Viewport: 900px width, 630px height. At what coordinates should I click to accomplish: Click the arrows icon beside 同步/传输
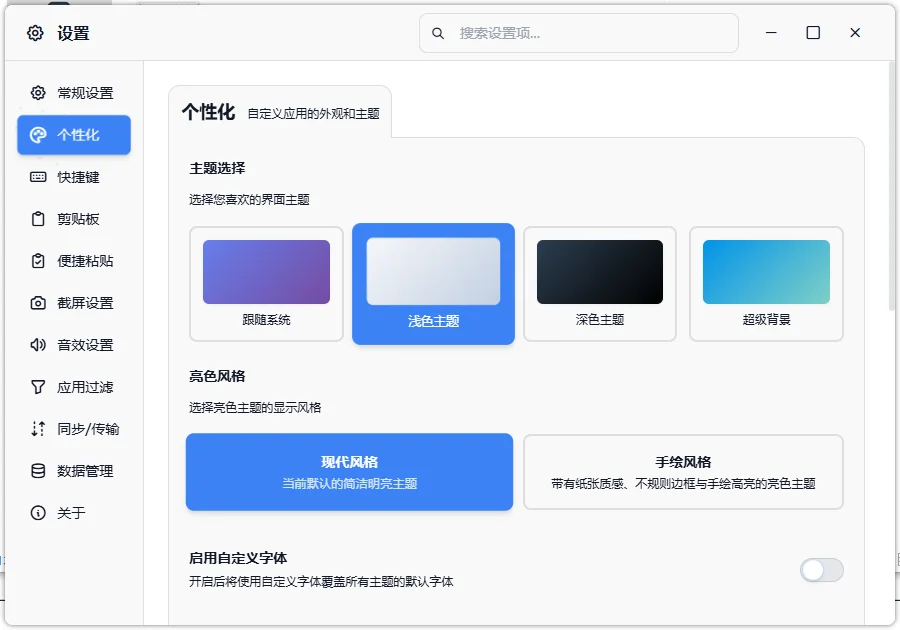38,429
